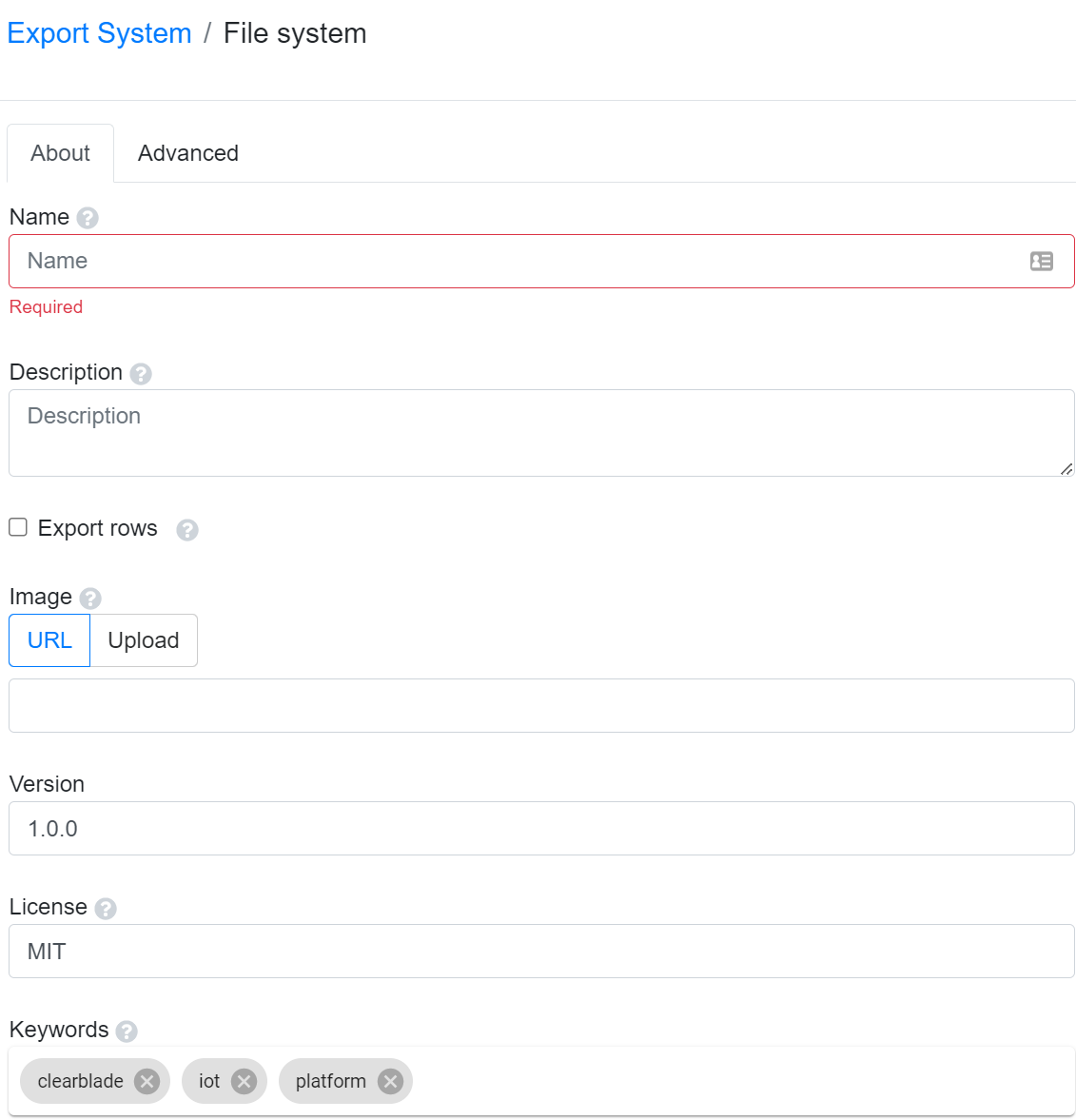Click the help icon beside Image label
Image resolution: width=1076 pixels, height=1120 pixels.
point(90,599)
